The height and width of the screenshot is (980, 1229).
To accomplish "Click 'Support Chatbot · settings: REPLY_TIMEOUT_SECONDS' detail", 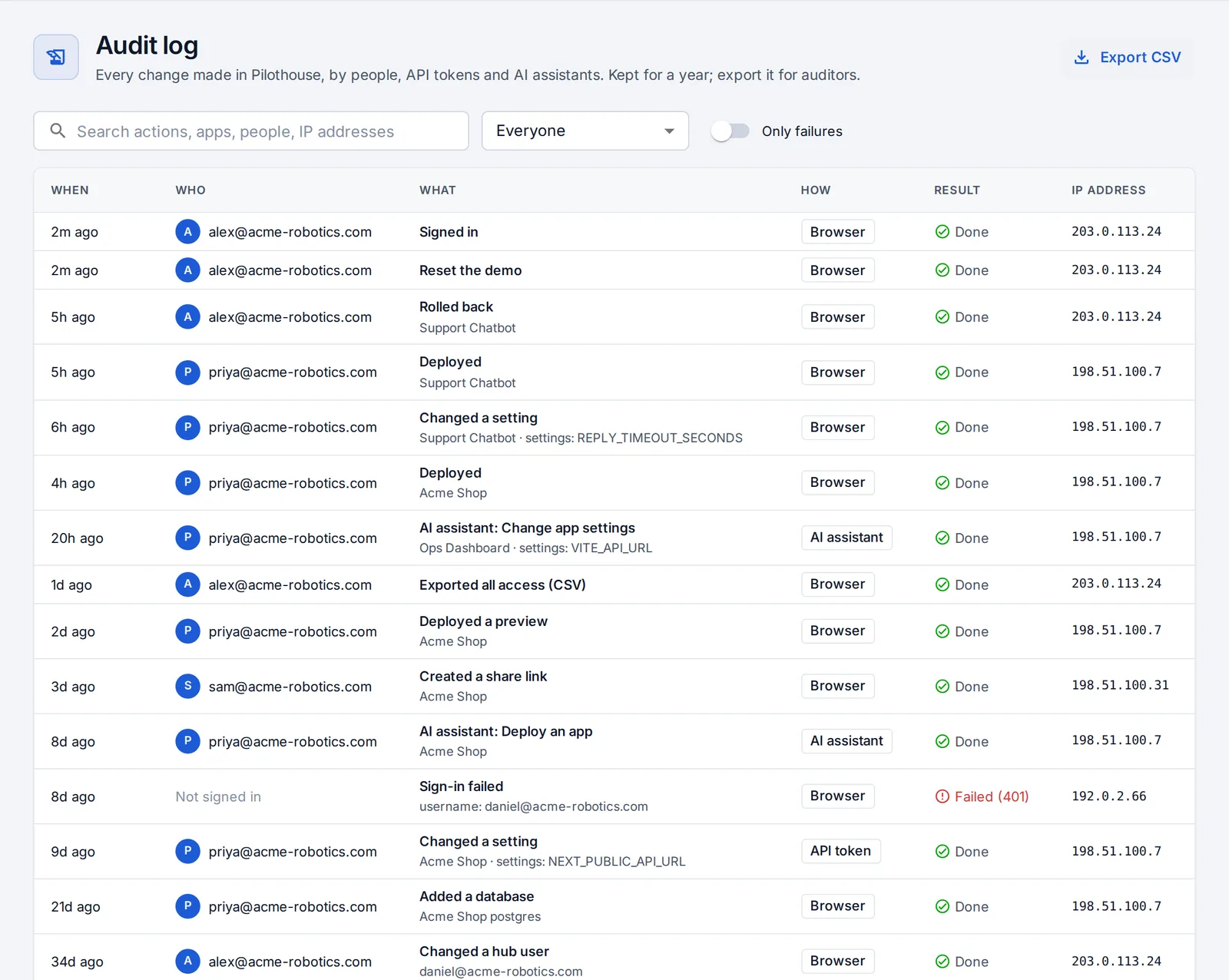I will (x=581, y=438).
